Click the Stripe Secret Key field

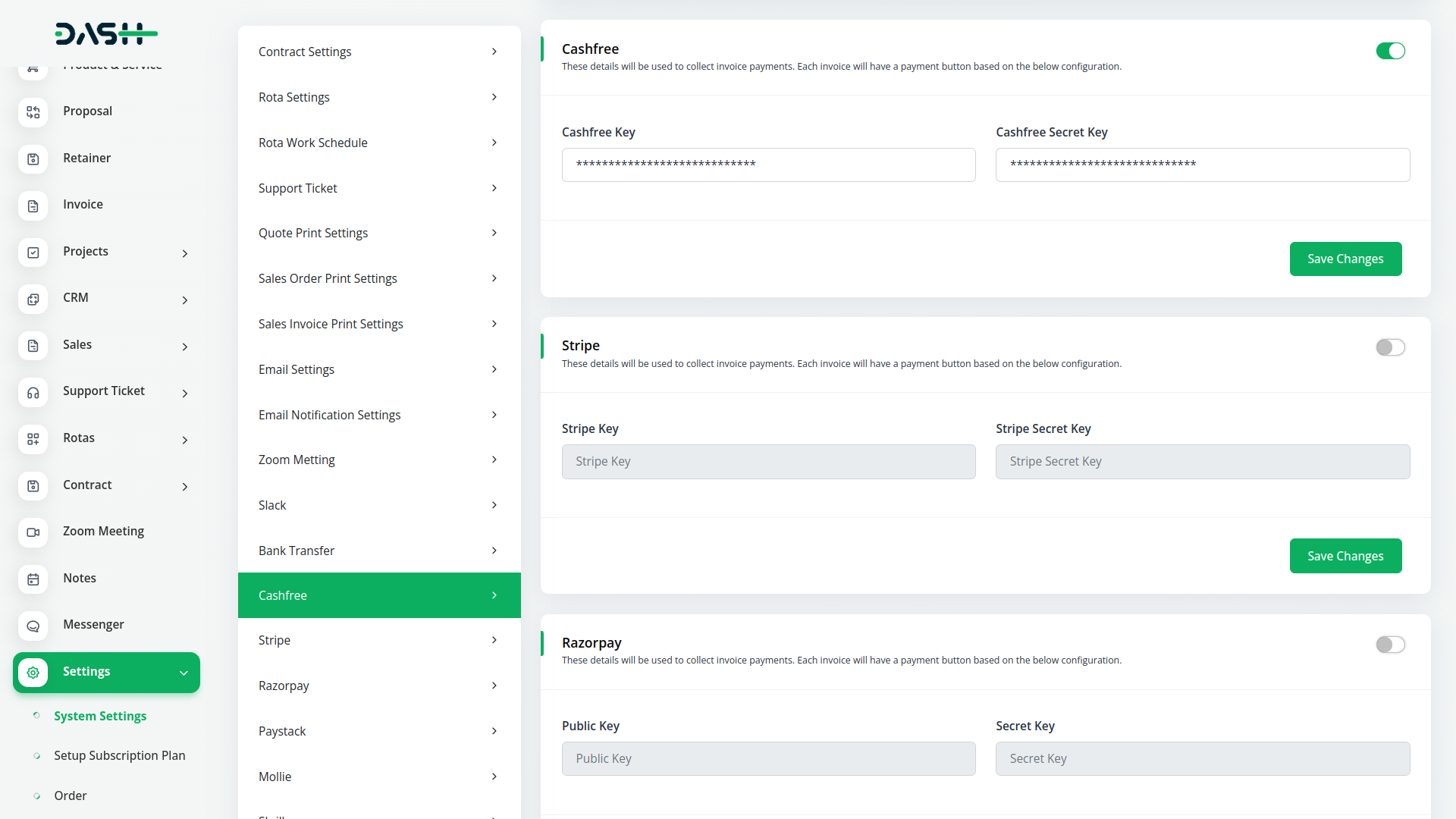click(1202, 462)
